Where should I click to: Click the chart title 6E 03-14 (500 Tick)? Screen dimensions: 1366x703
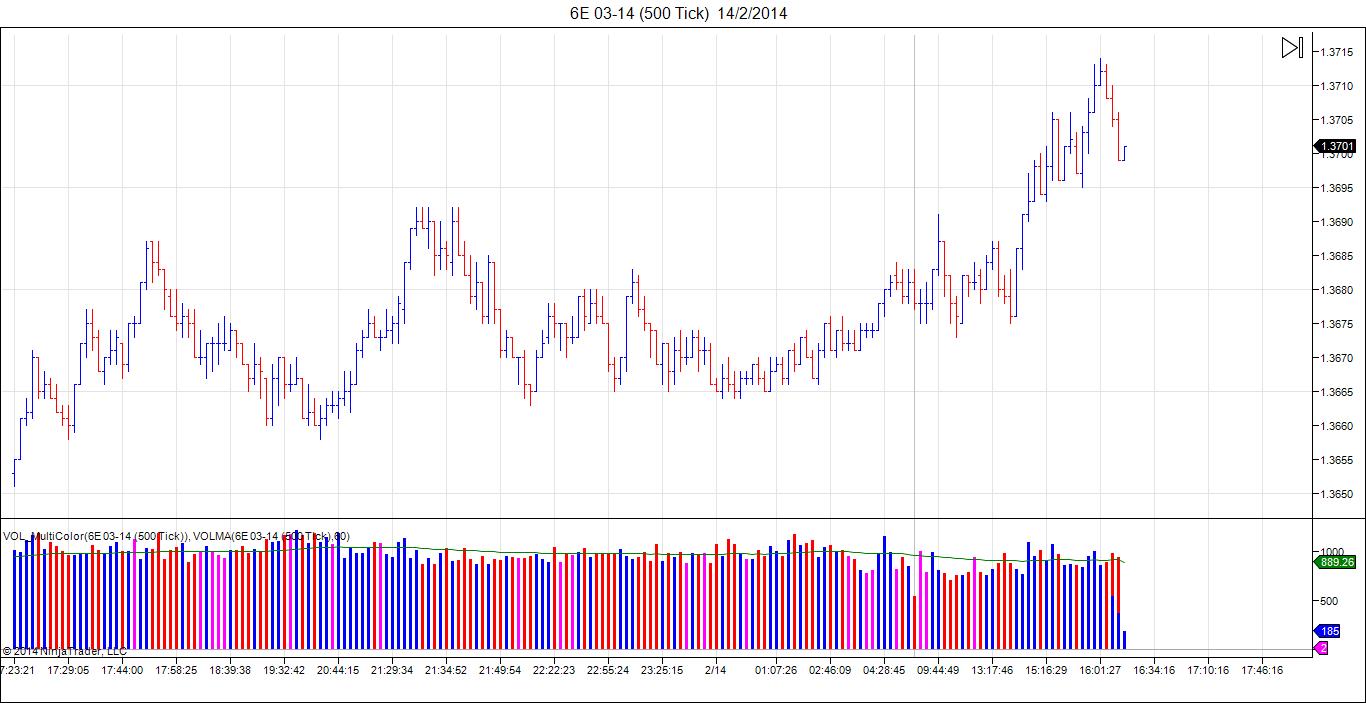click(638, 13)
